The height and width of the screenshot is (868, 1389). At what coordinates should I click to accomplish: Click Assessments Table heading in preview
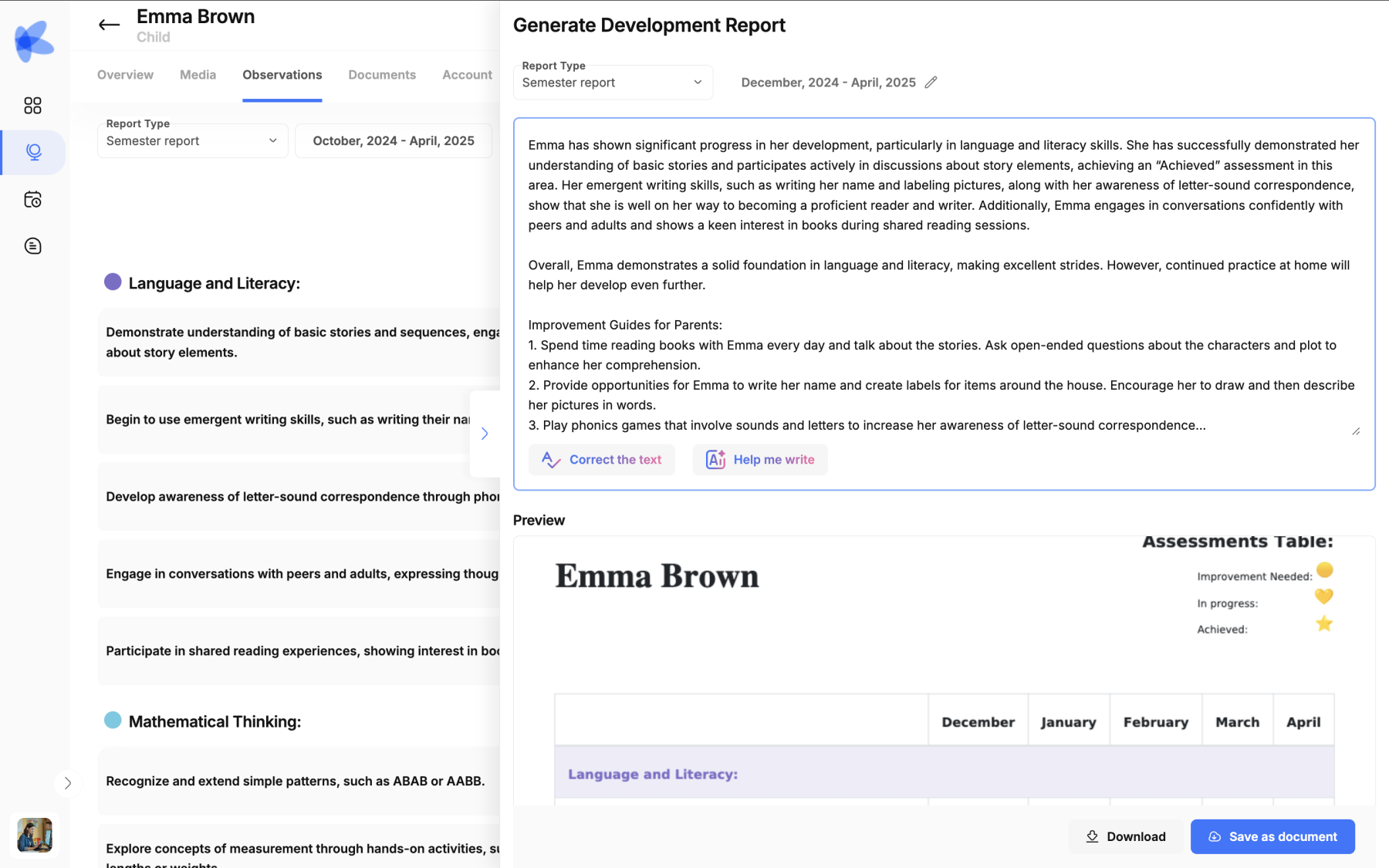coord(1237,542)
